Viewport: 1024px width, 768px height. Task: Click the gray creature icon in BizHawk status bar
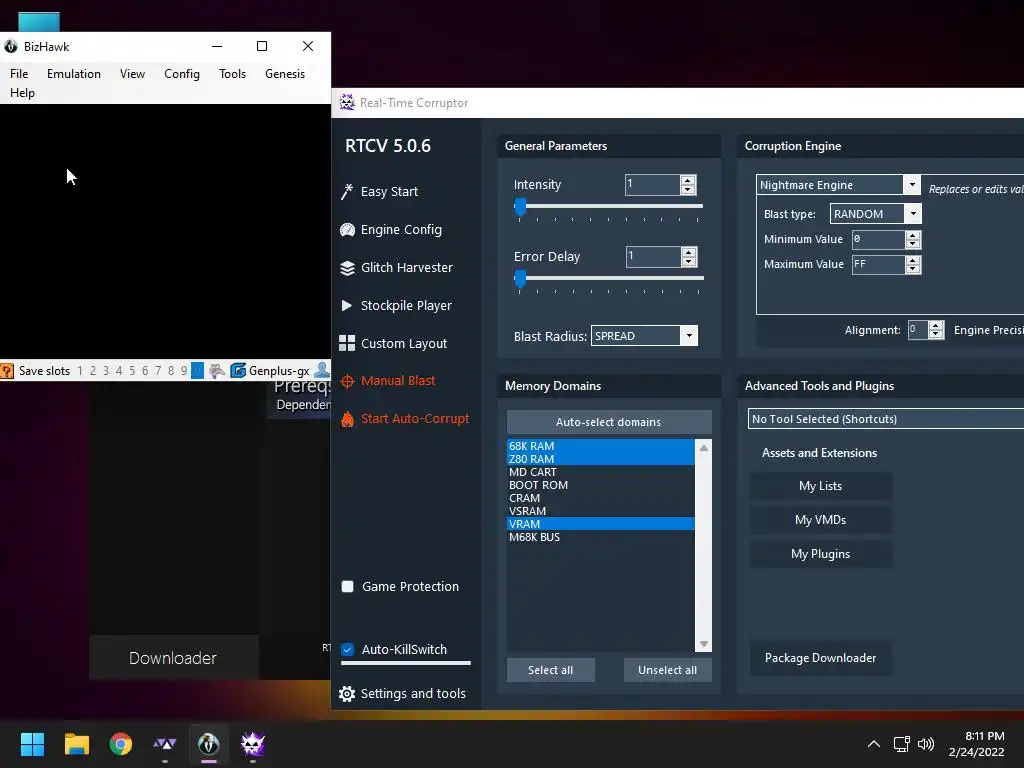217,371
